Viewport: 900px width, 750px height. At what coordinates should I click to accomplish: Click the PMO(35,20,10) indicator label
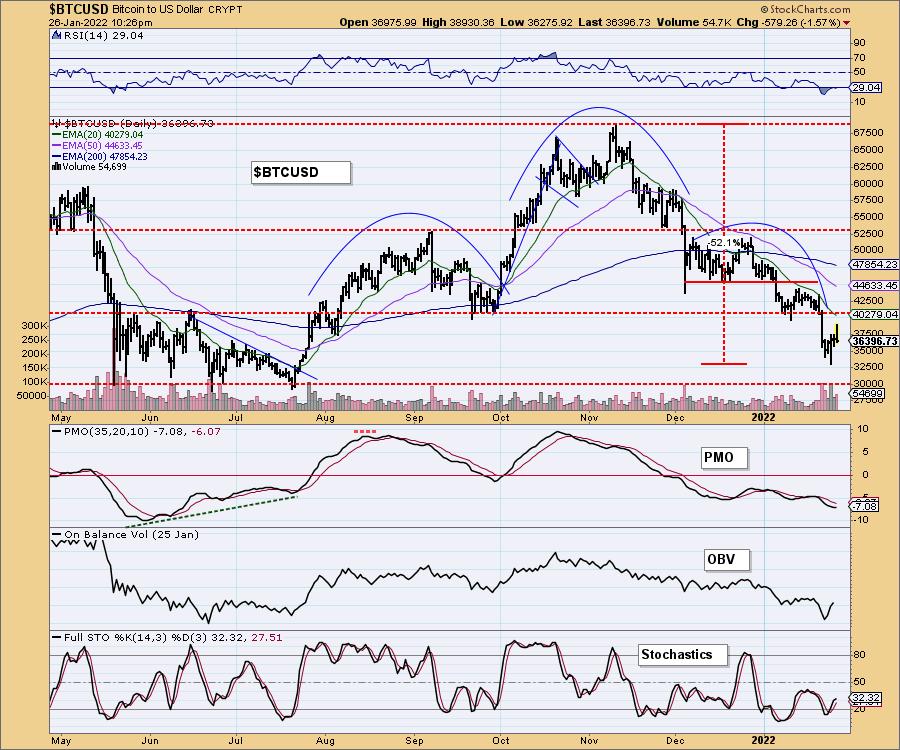(135, 432)
